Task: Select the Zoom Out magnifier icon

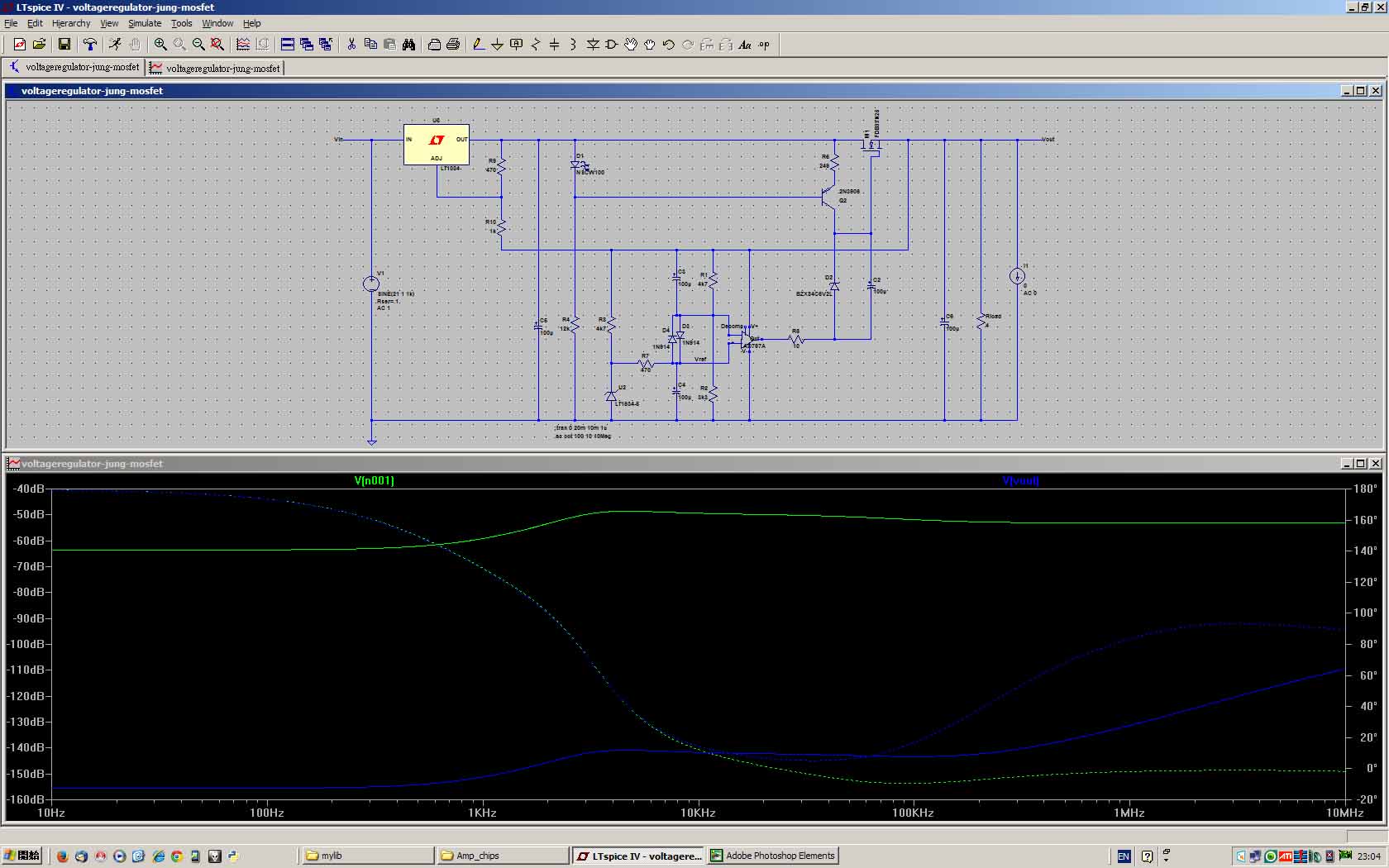Action: pyautogui.click(x=198, y=45)
